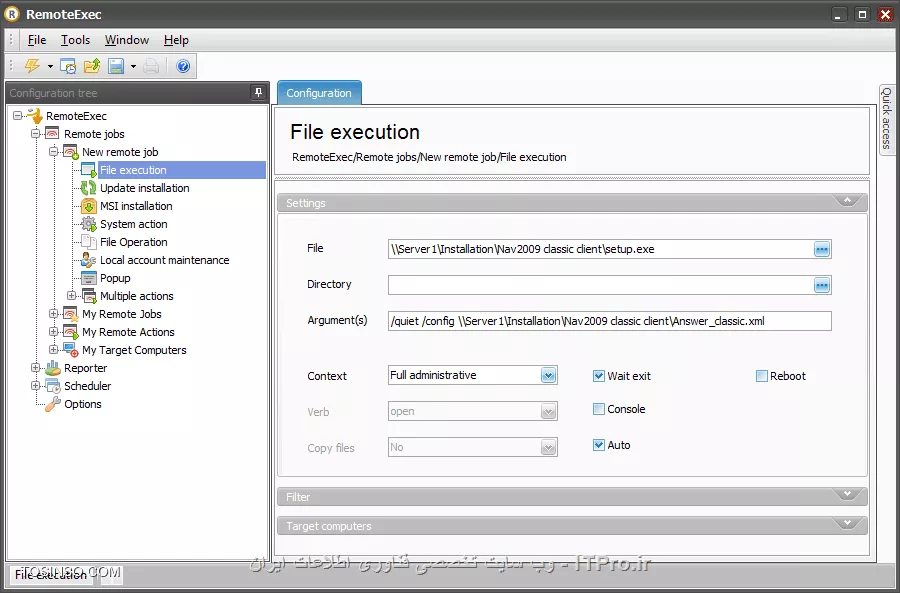Screen dimensions: 900x593
Task: Collapse the New remote job node
Action: (x=53, y=152)
